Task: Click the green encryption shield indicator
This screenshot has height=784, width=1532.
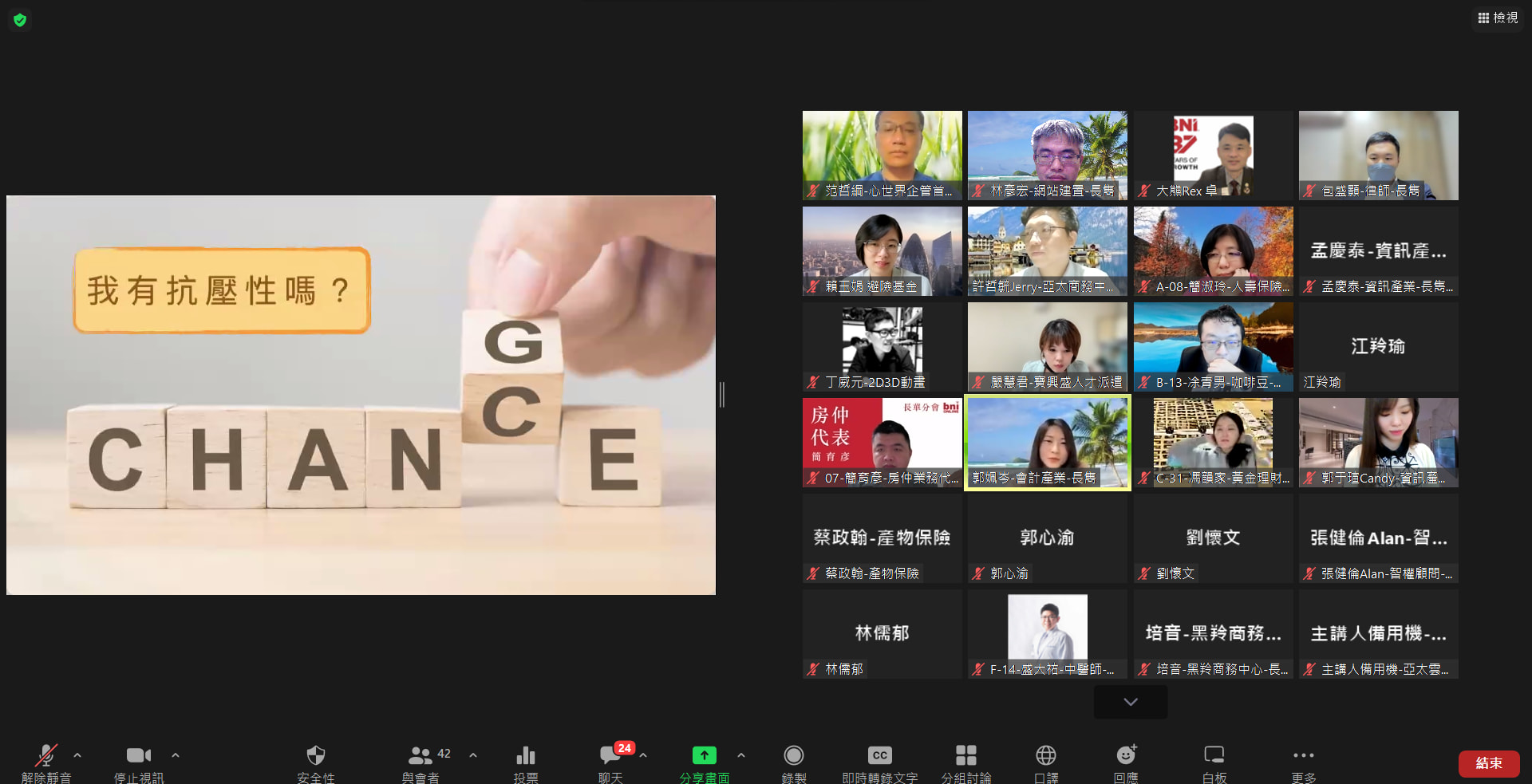Action: click(x=20, y=20)
